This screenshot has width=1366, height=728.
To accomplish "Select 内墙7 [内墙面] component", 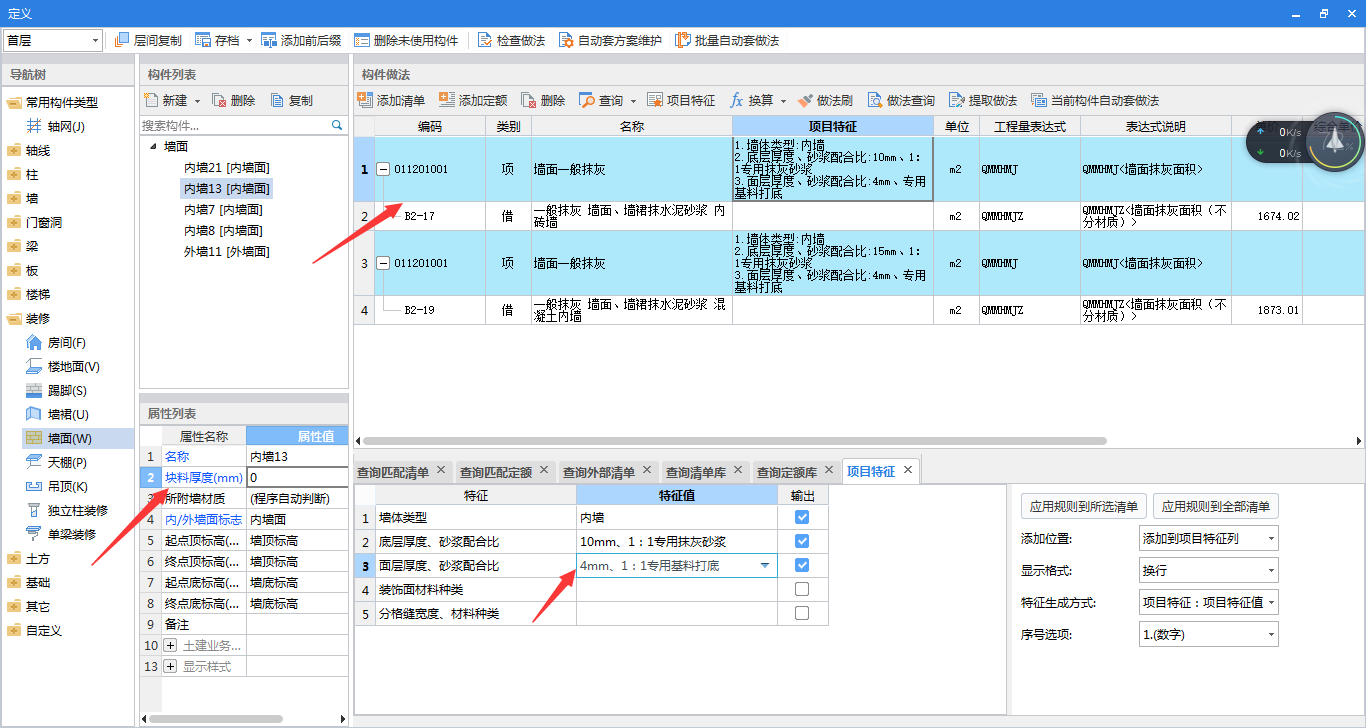I will pos(223,209).
